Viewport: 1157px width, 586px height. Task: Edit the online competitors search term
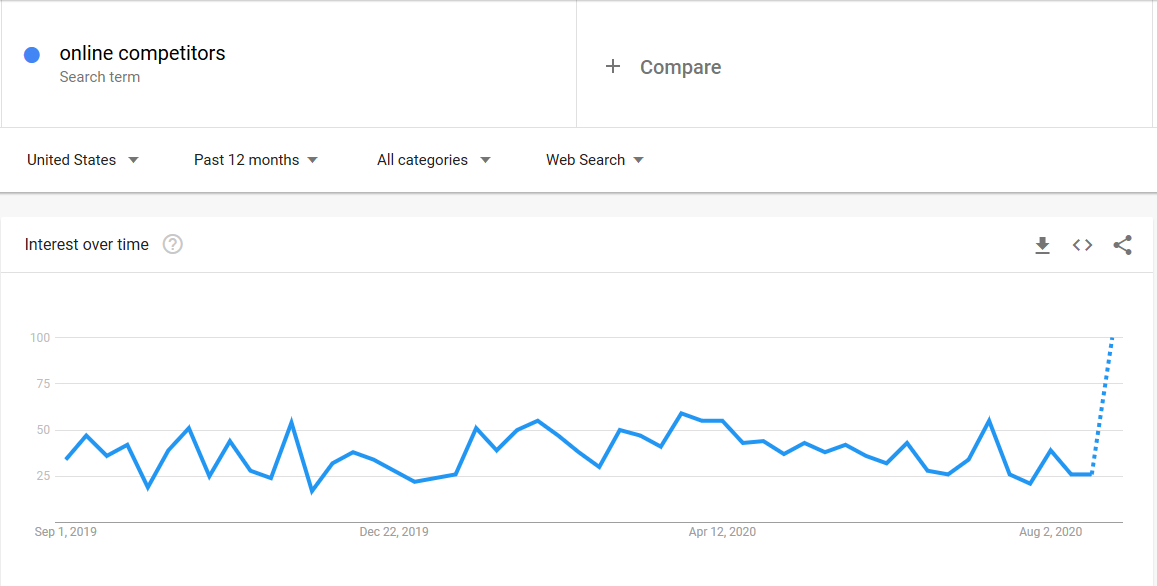[142, 53]
